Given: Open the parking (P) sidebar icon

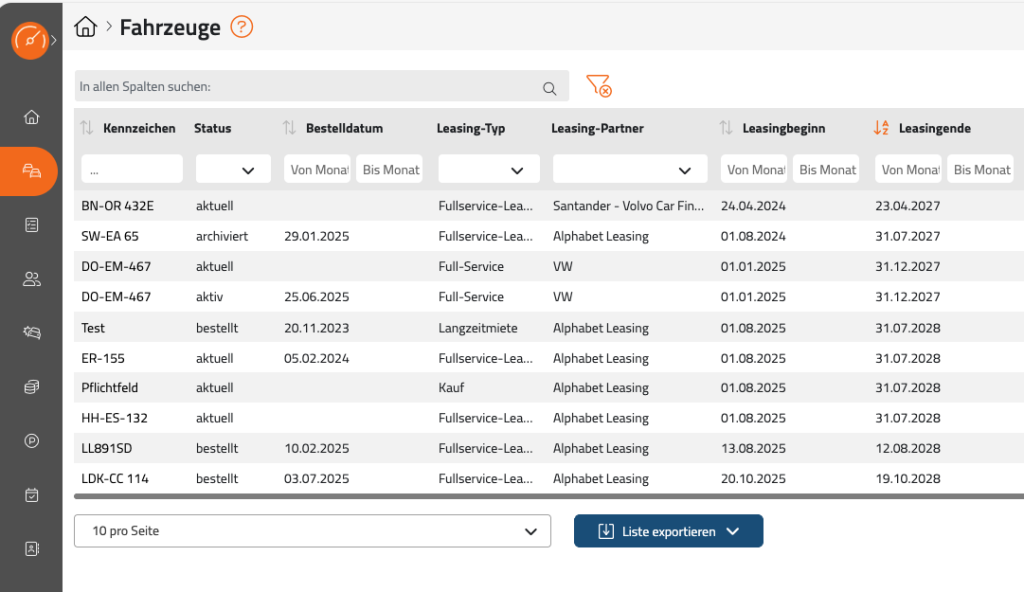Looking at the screenshot, I should click(x=31, y=440).
